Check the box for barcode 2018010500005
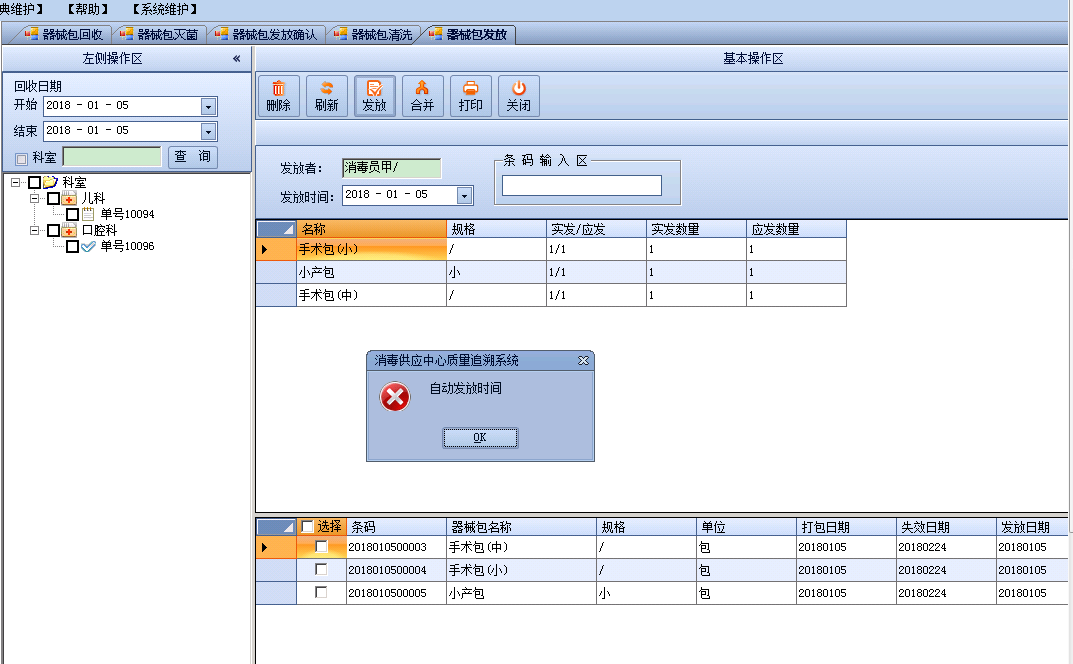1073x664 pixels. [321, 592]
